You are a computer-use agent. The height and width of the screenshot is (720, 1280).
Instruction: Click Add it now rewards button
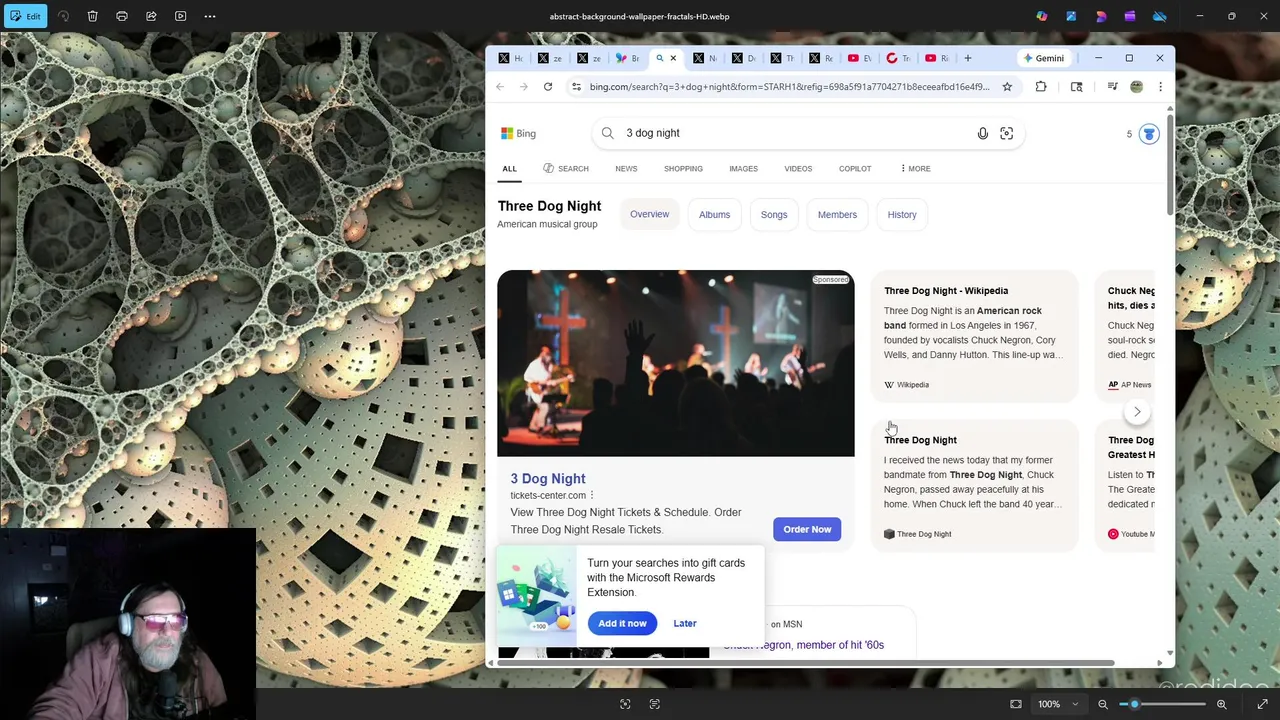pyautogui.click(x=622, y=623)
